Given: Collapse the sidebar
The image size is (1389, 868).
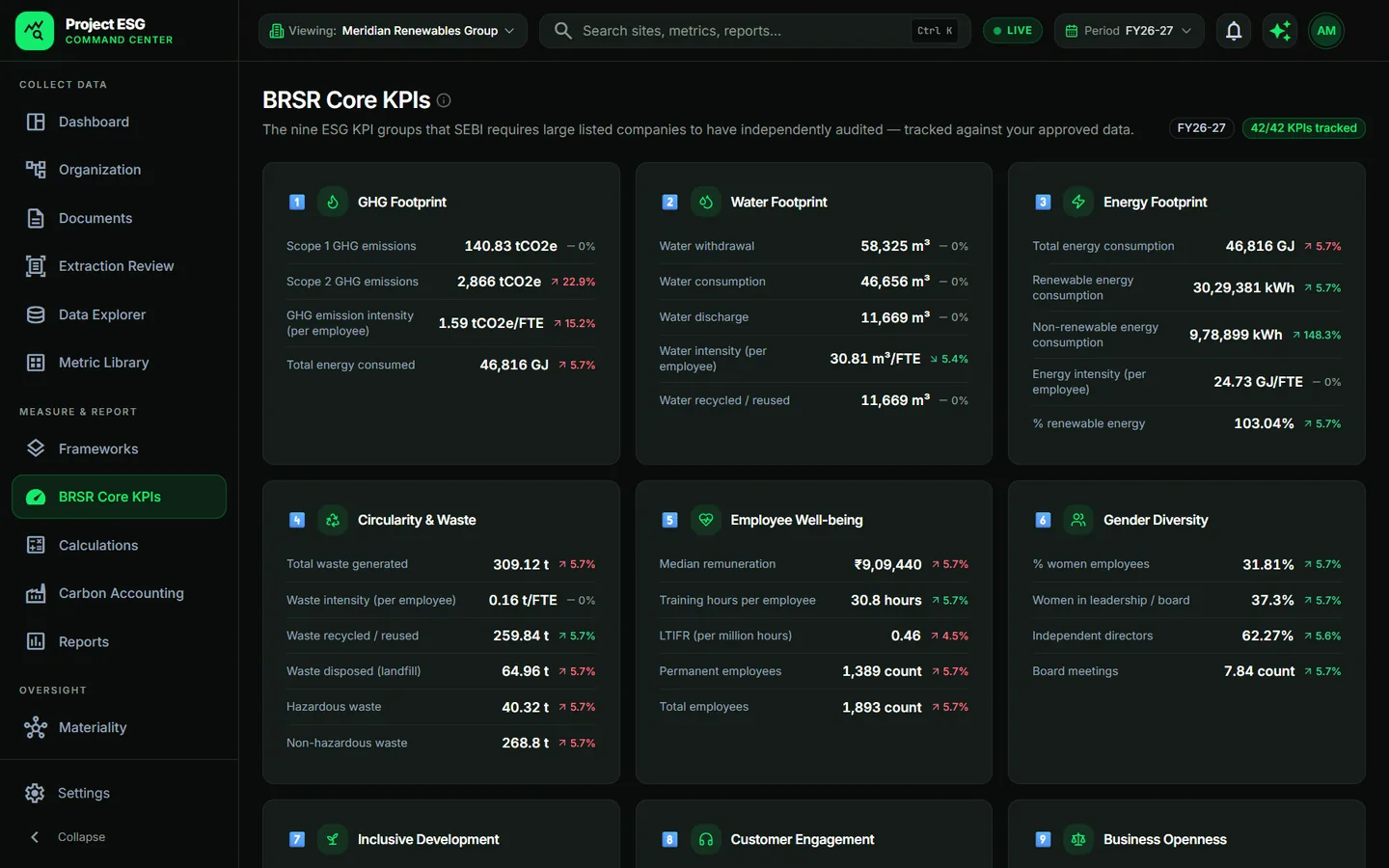Looking at the screenshot, I should tap(66, 837).
